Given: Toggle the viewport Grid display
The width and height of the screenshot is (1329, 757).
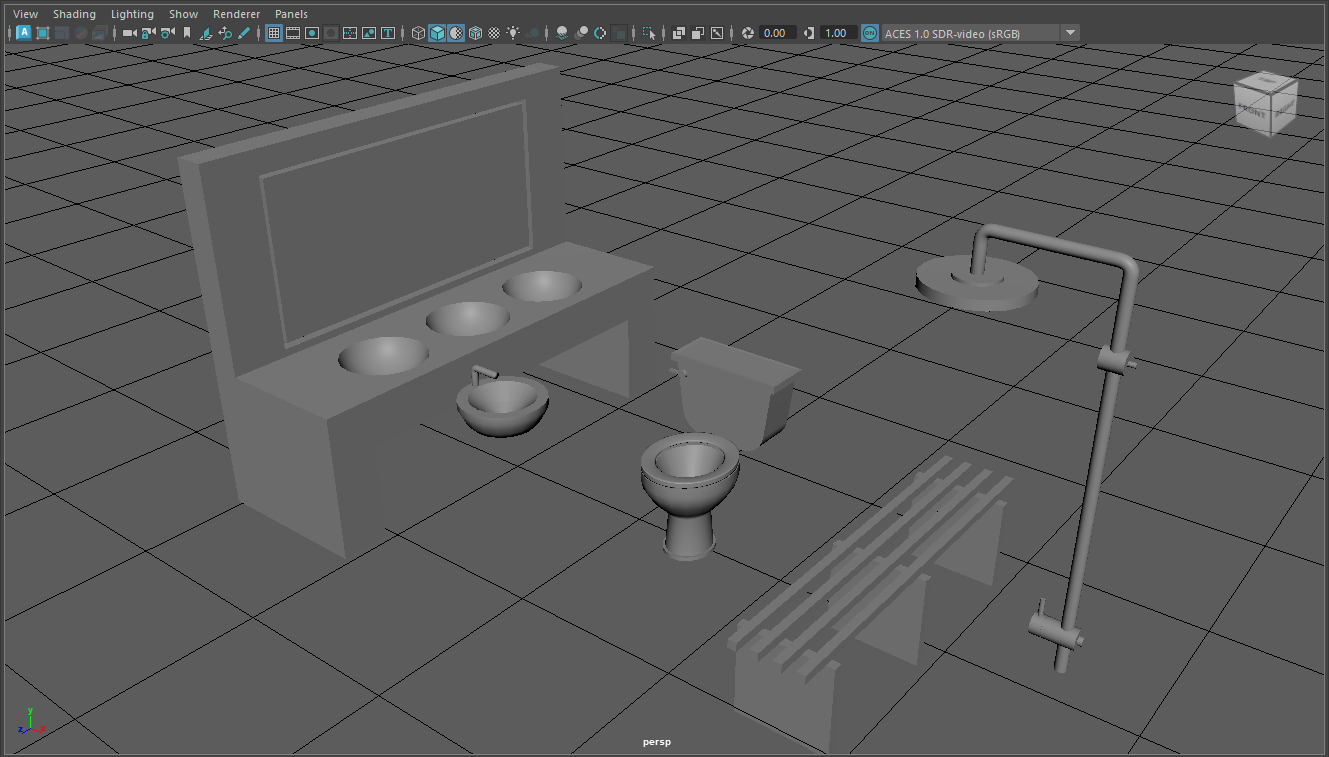Looking at the screenshot, I should click(273, 33).
